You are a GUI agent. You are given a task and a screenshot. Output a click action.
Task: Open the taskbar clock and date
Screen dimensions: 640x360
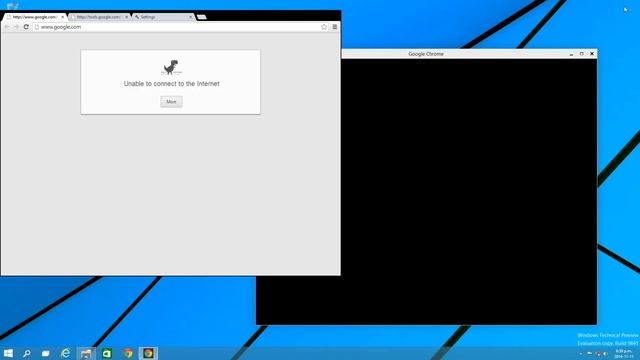pyautogui.click(x=624, y=353)
